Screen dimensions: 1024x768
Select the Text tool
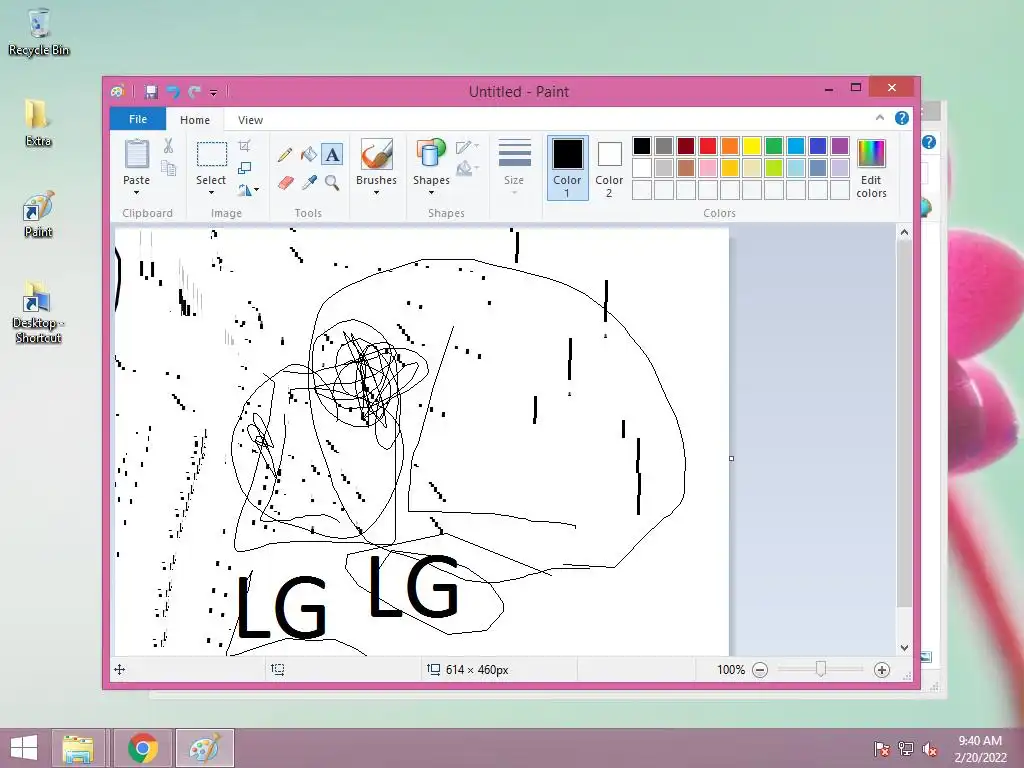click(332, 155)
